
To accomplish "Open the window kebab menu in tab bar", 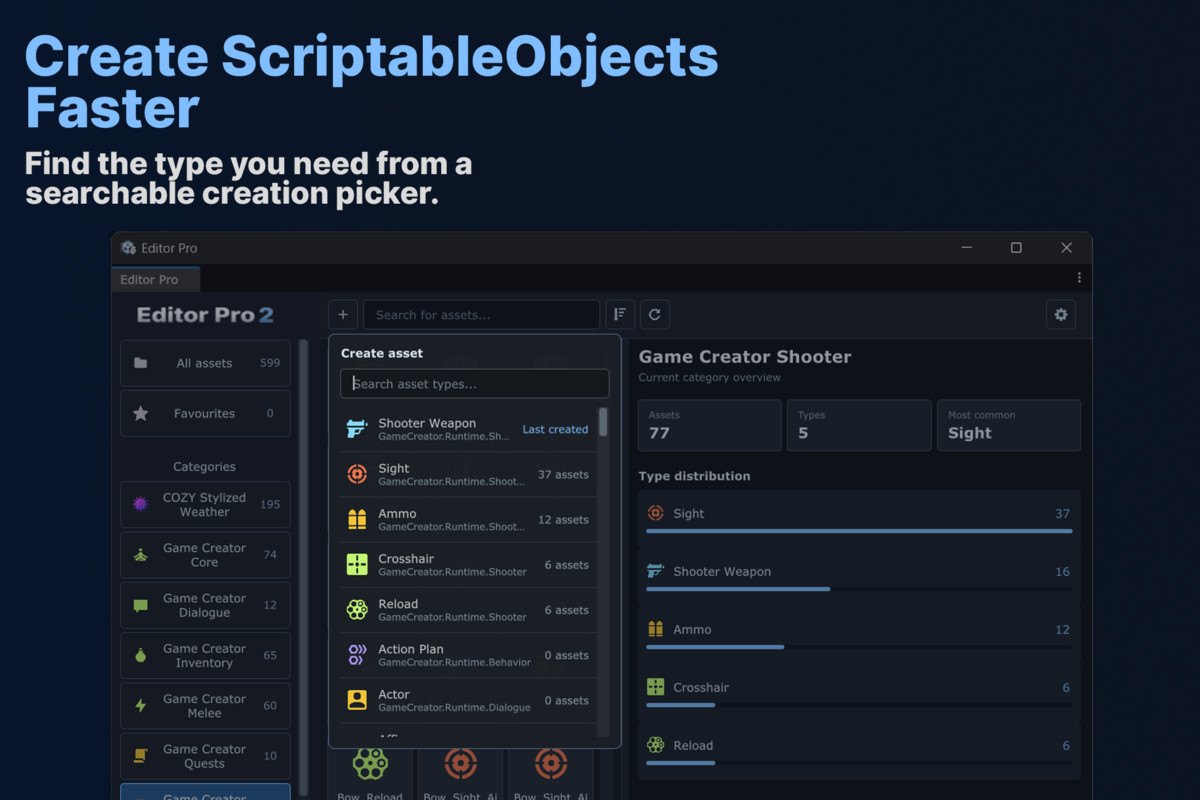I will tap(1079, 278).
